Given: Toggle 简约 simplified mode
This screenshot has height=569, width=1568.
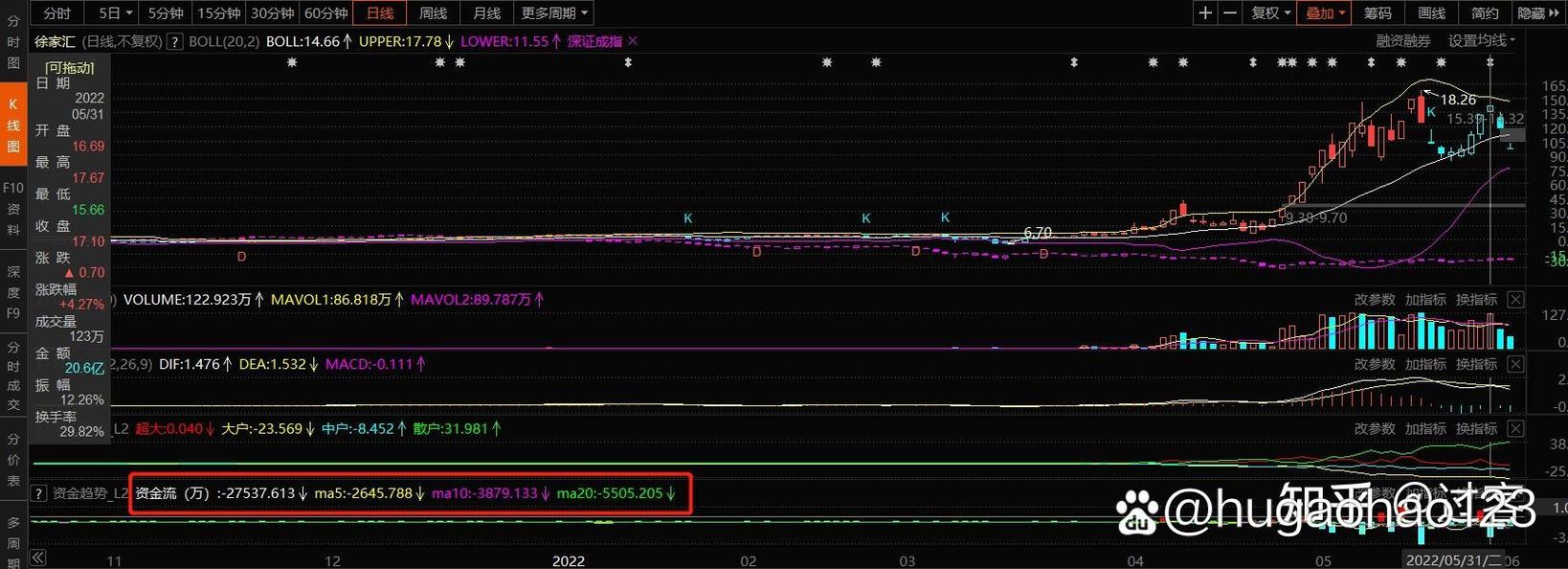Looking at the screenshot, I should [x=1485, y=12].
